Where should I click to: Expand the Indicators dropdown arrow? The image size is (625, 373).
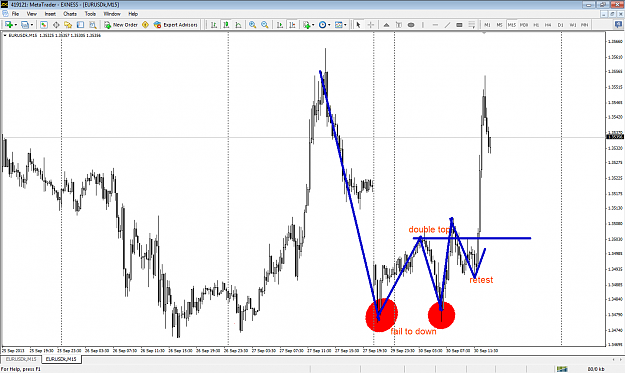[313, 25]
